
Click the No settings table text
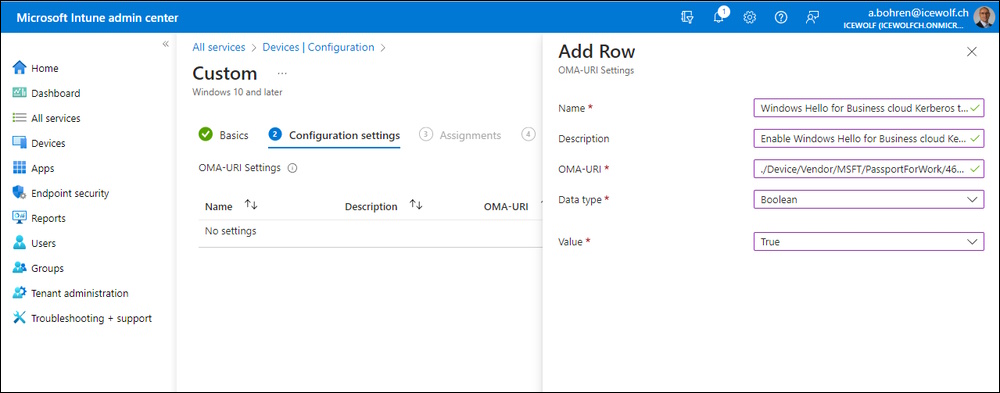[x=230, y=231]
